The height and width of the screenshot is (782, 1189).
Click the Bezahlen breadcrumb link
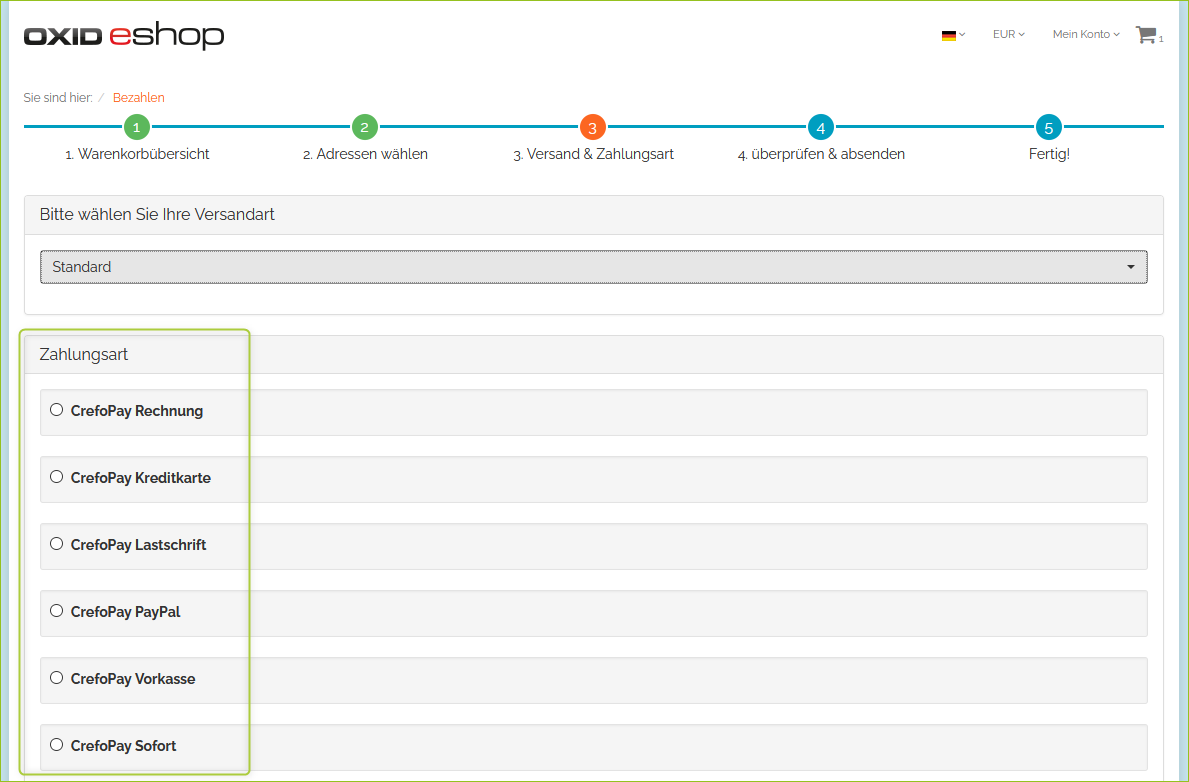point(139,98)
